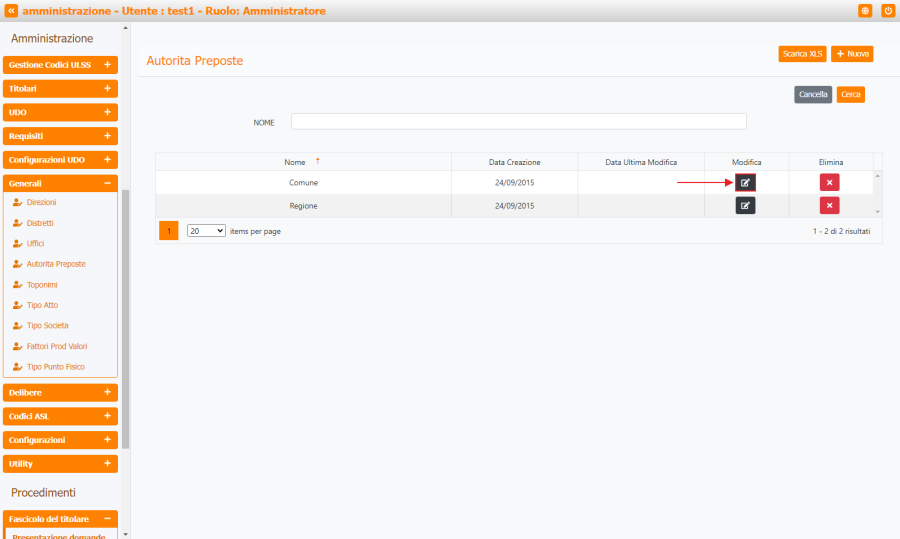This screenshot has width=900, height=539.
Task: Collapse sidebar using double-arrow icon
Action: coord(11,11)
